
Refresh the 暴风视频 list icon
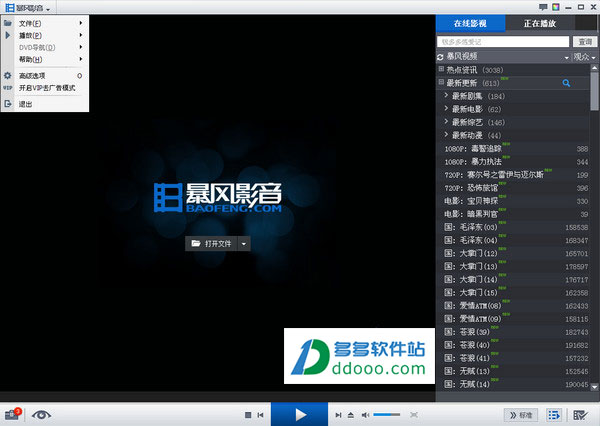[x=440, y=57]
